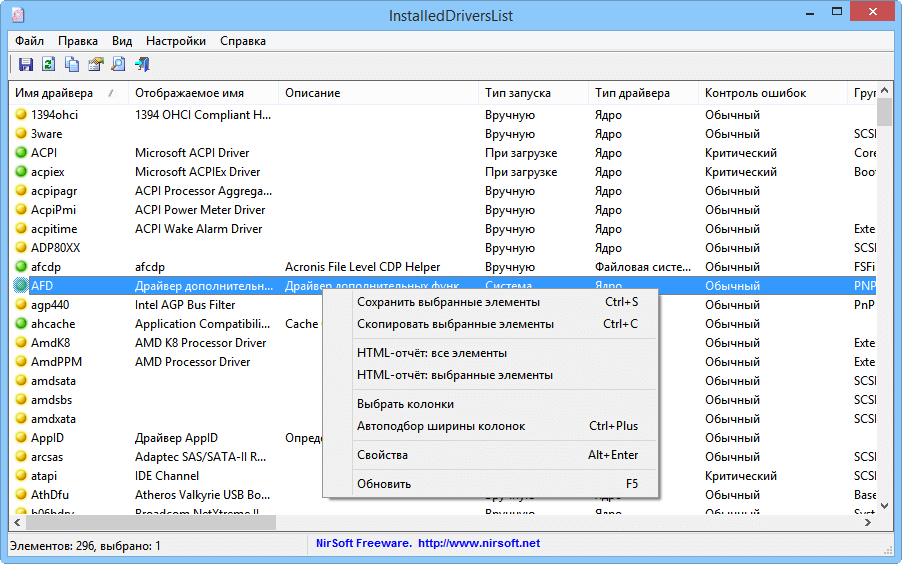Choose 'Сохранить выбранные элементы' in context menu

(x=448, y=302)
